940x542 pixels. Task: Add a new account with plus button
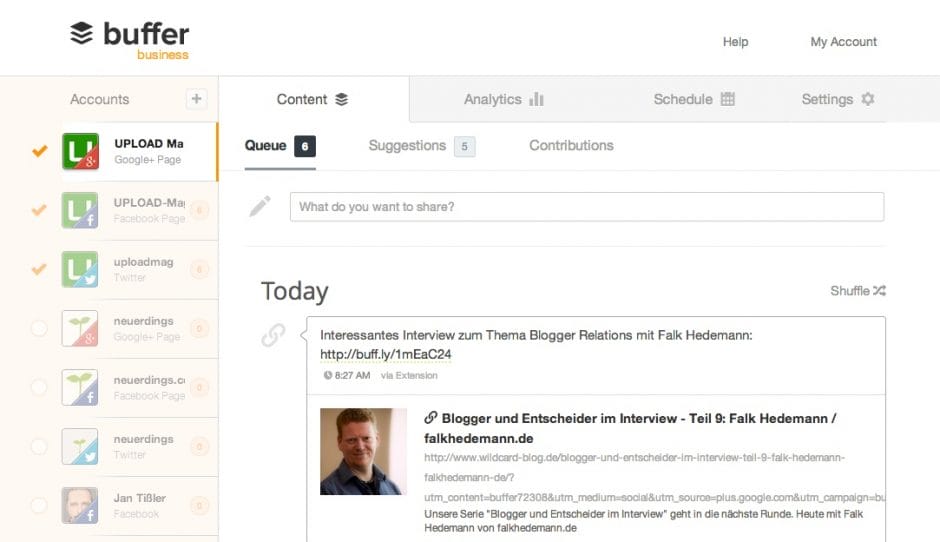coord(196,99)
